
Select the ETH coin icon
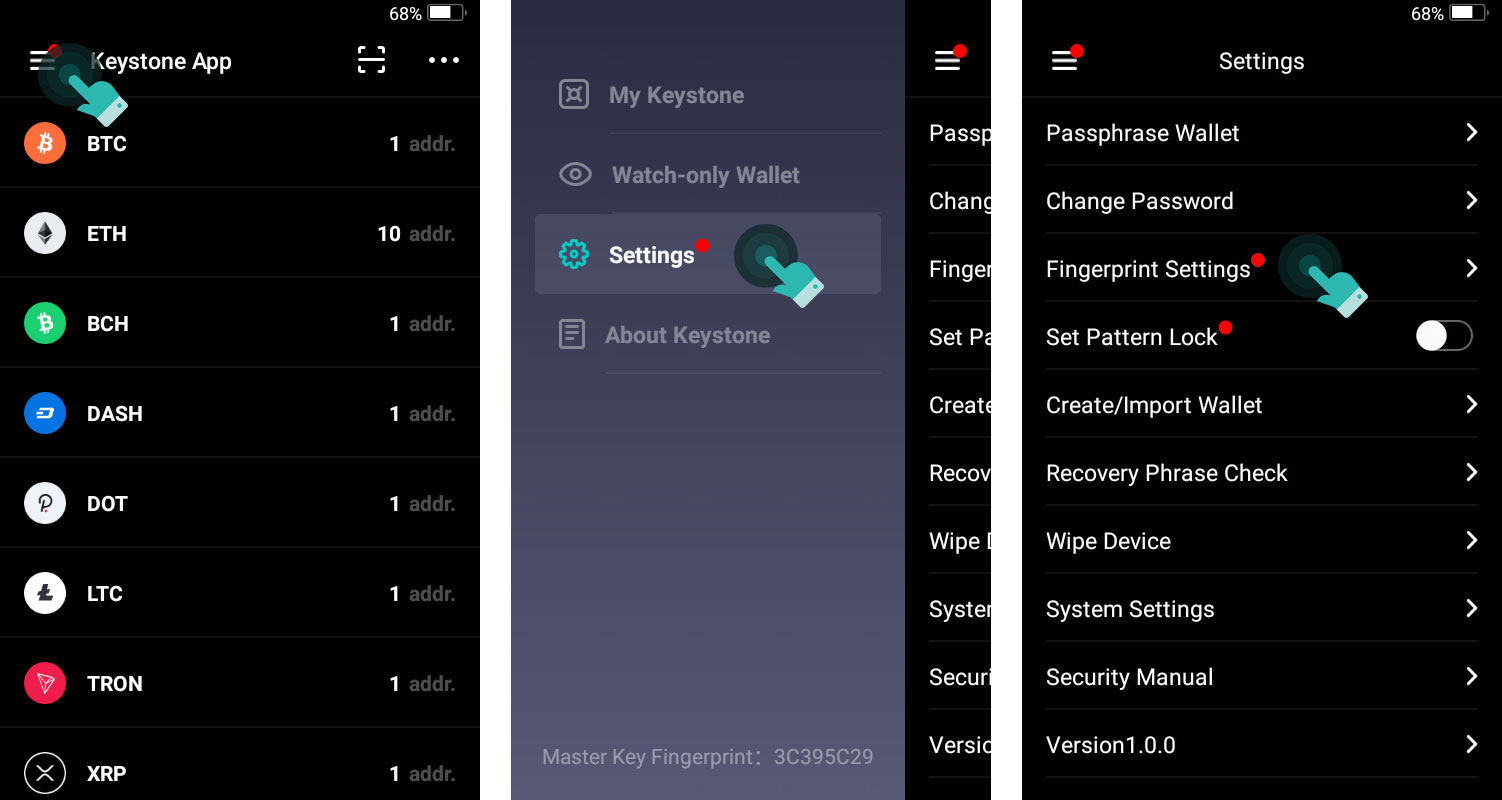[44, 233]
